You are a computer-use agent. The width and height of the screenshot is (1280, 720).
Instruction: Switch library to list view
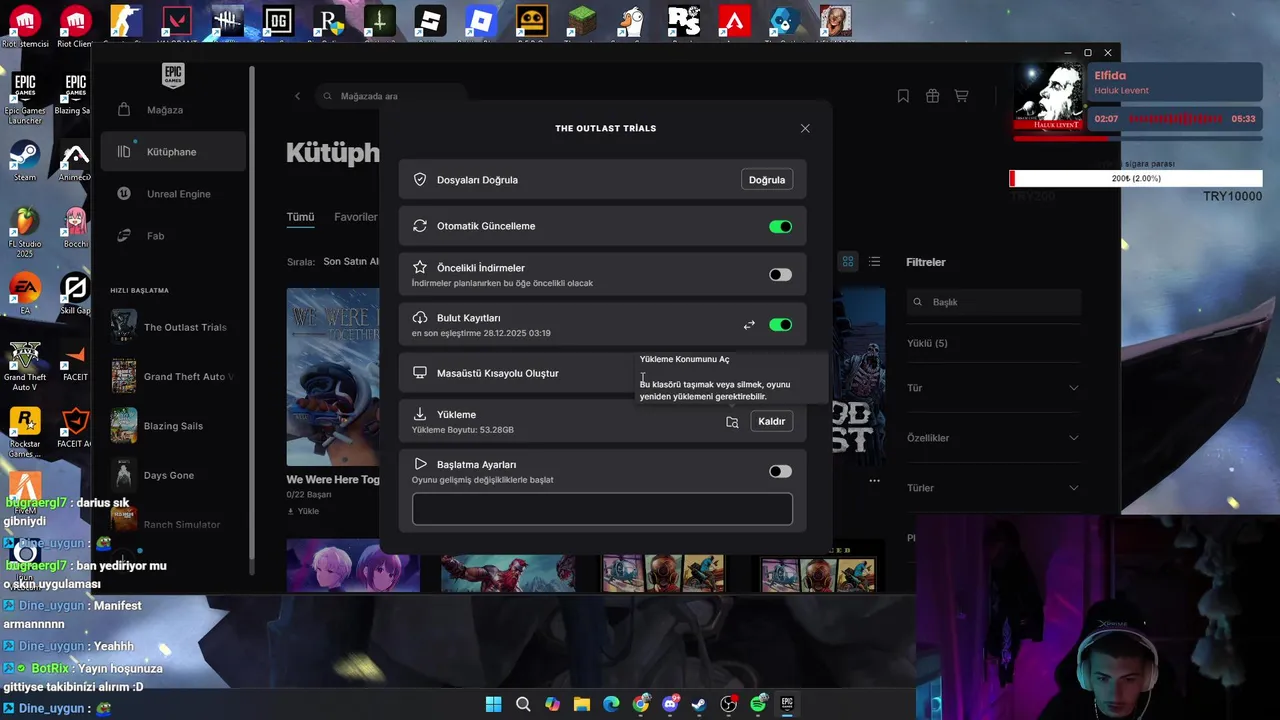874,262
